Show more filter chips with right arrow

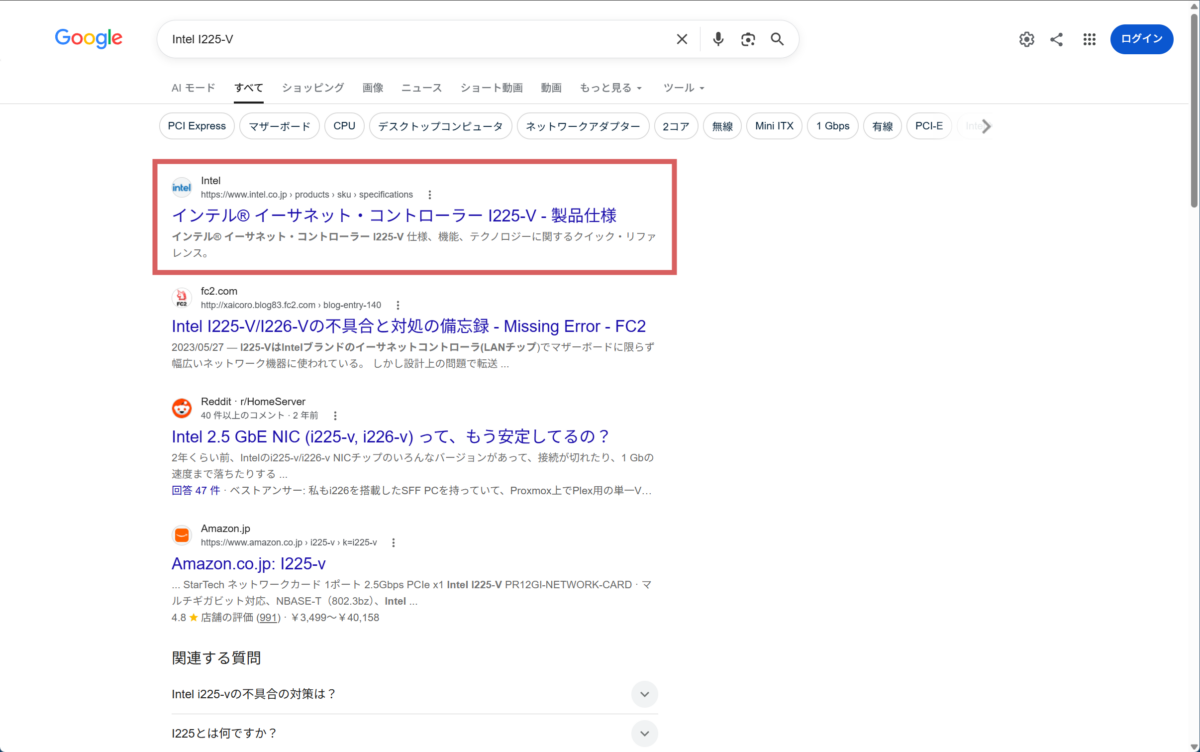tap(987, 126)
